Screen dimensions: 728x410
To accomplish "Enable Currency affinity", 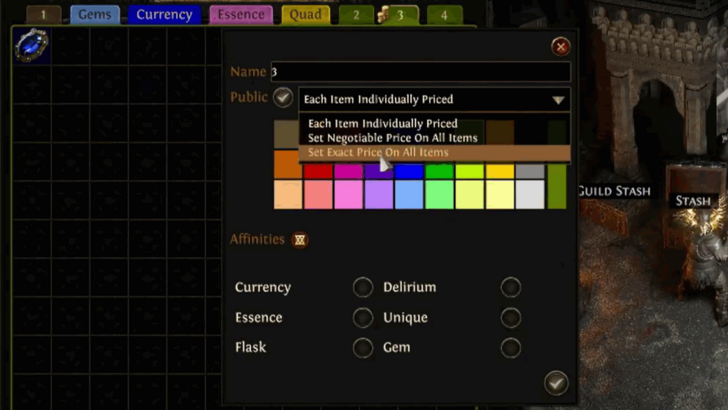I will pyautogui.click(x=363, y=287).
